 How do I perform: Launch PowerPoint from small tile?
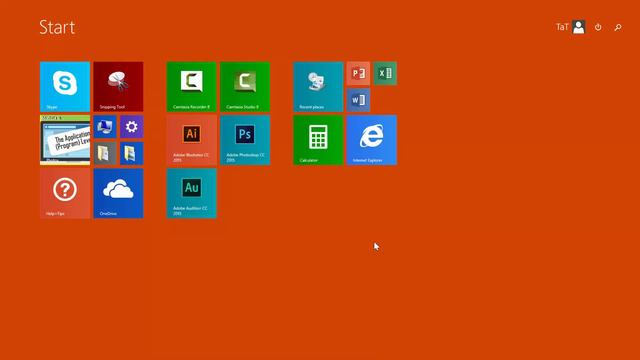pyautogui.click(x=358, y=73)
